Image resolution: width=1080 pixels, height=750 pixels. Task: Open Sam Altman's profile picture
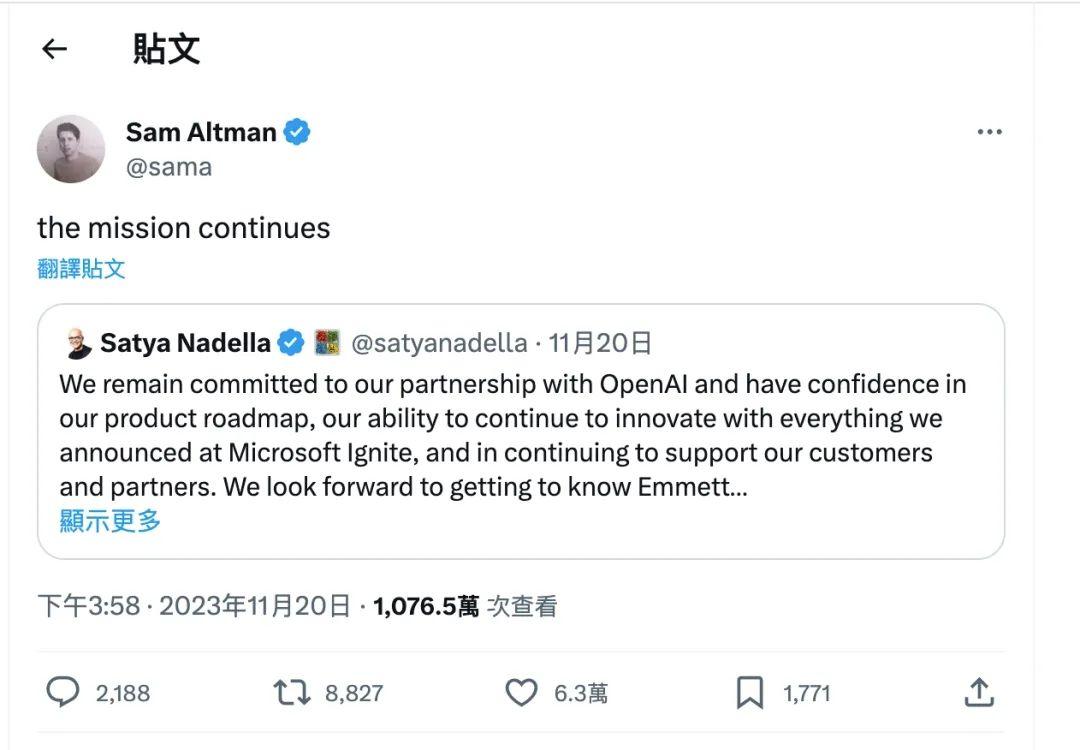pos(71,149)
